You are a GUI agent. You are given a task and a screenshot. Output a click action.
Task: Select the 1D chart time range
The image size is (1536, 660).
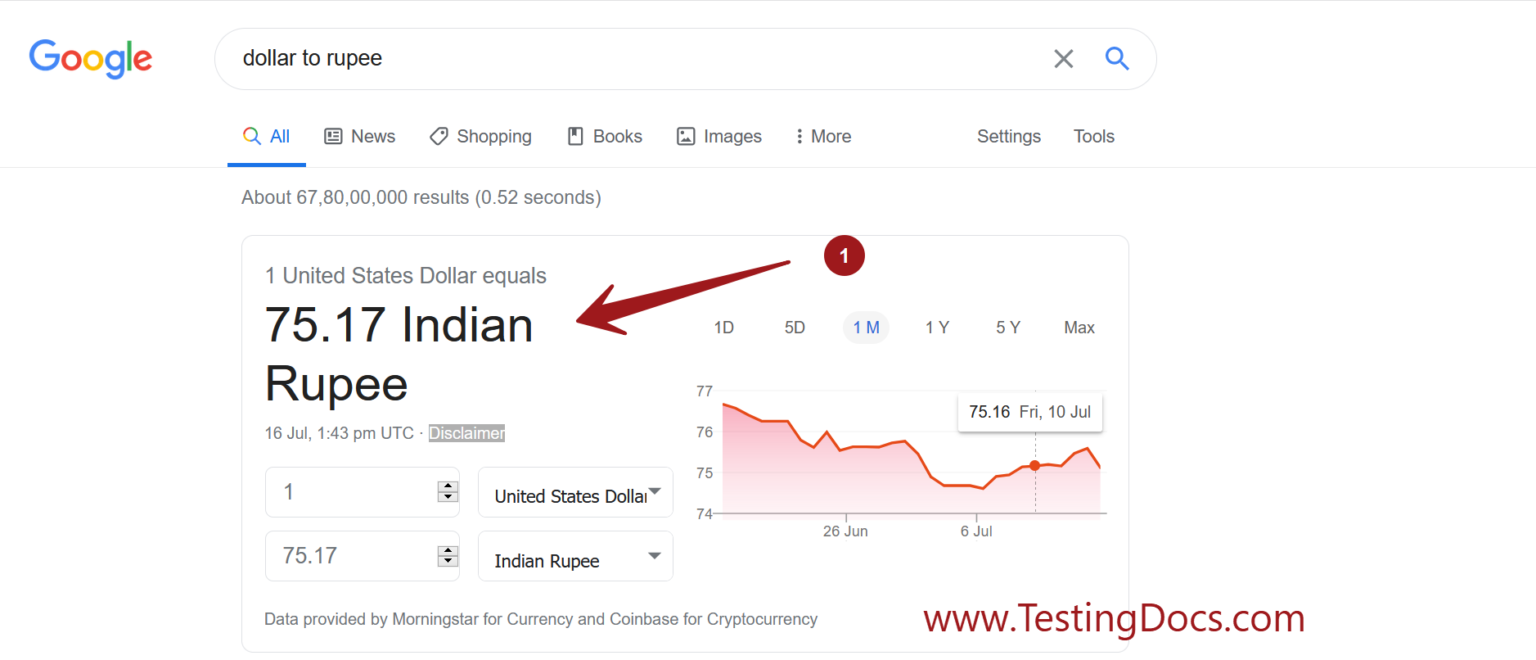pyautogui.click(x=723, y=327)
